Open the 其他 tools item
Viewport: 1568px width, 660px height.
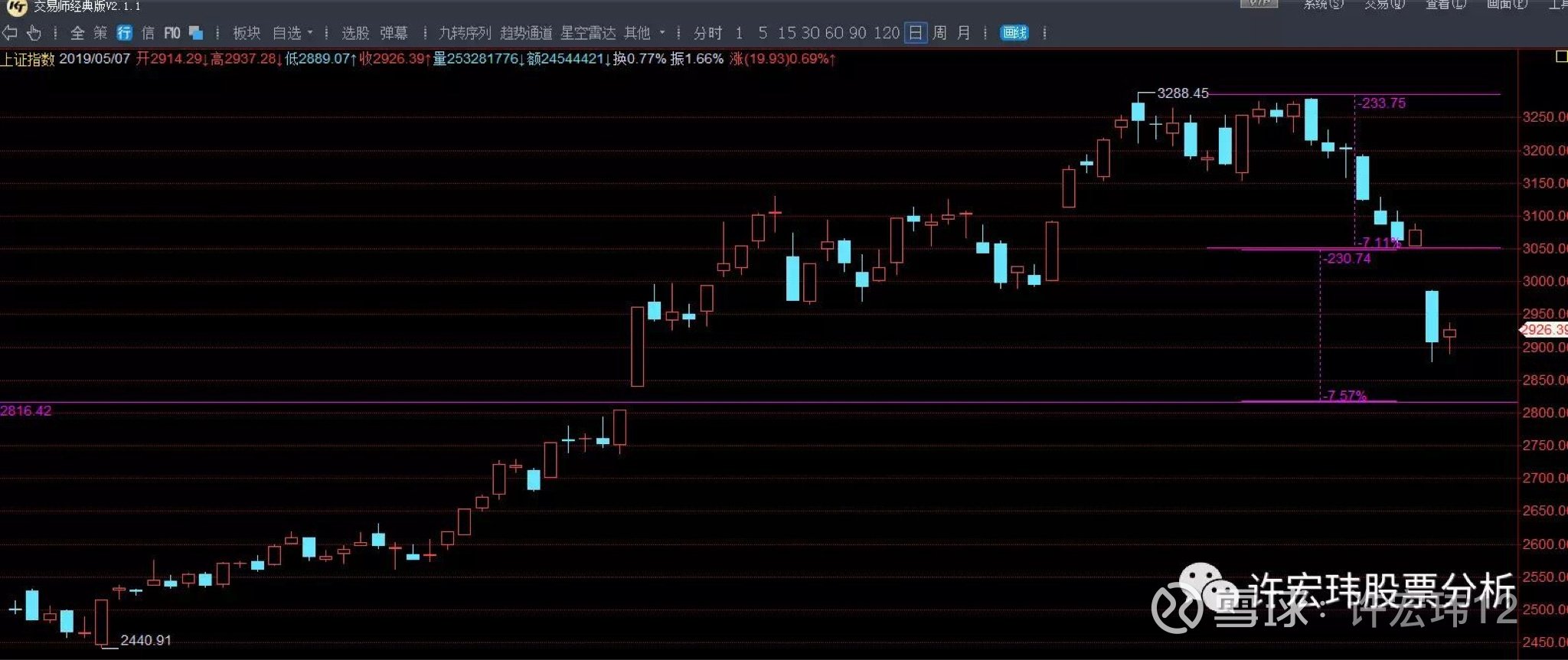point(637,33)
